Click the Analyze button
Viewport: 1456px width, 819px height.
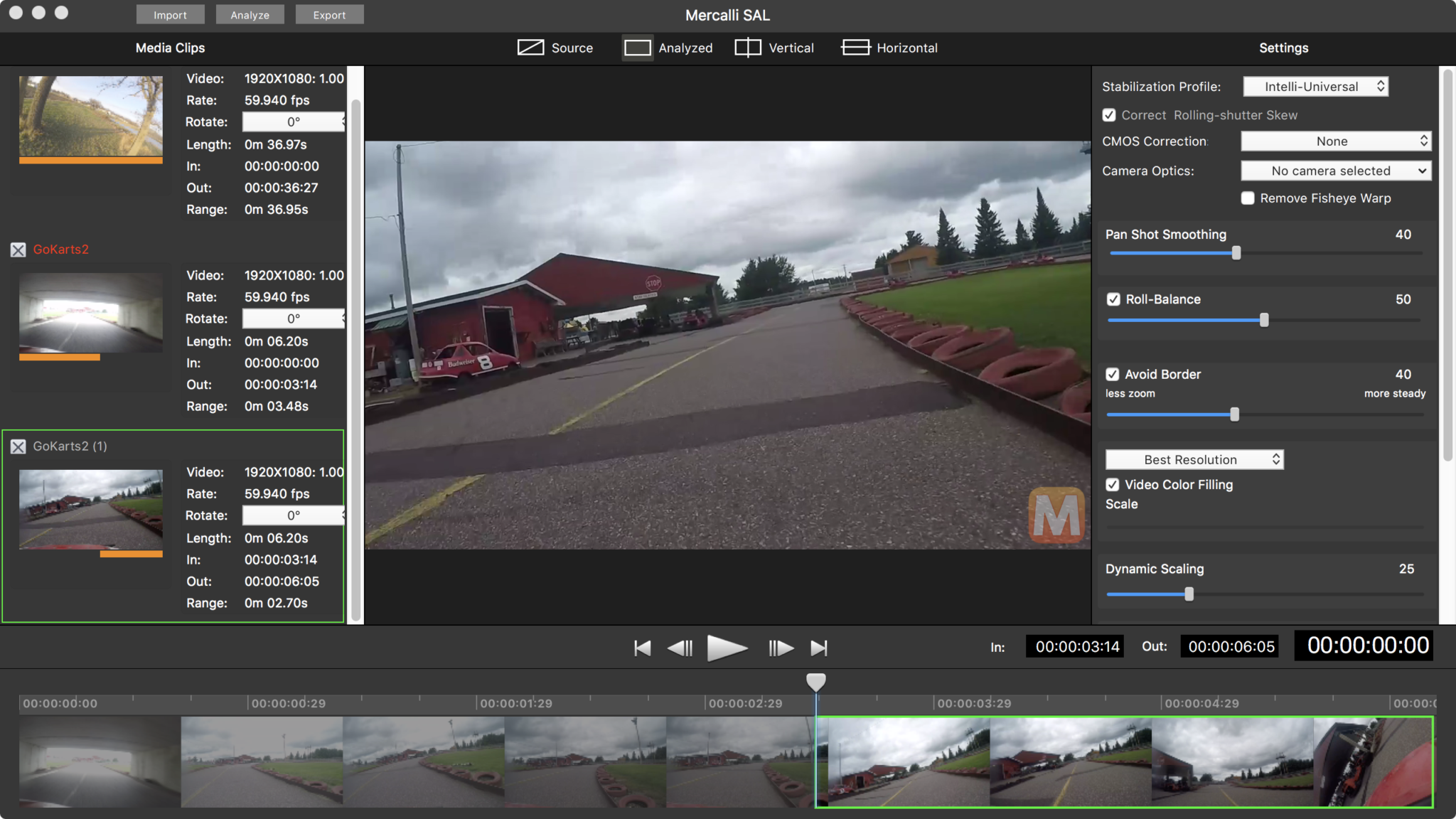point(250,15)
